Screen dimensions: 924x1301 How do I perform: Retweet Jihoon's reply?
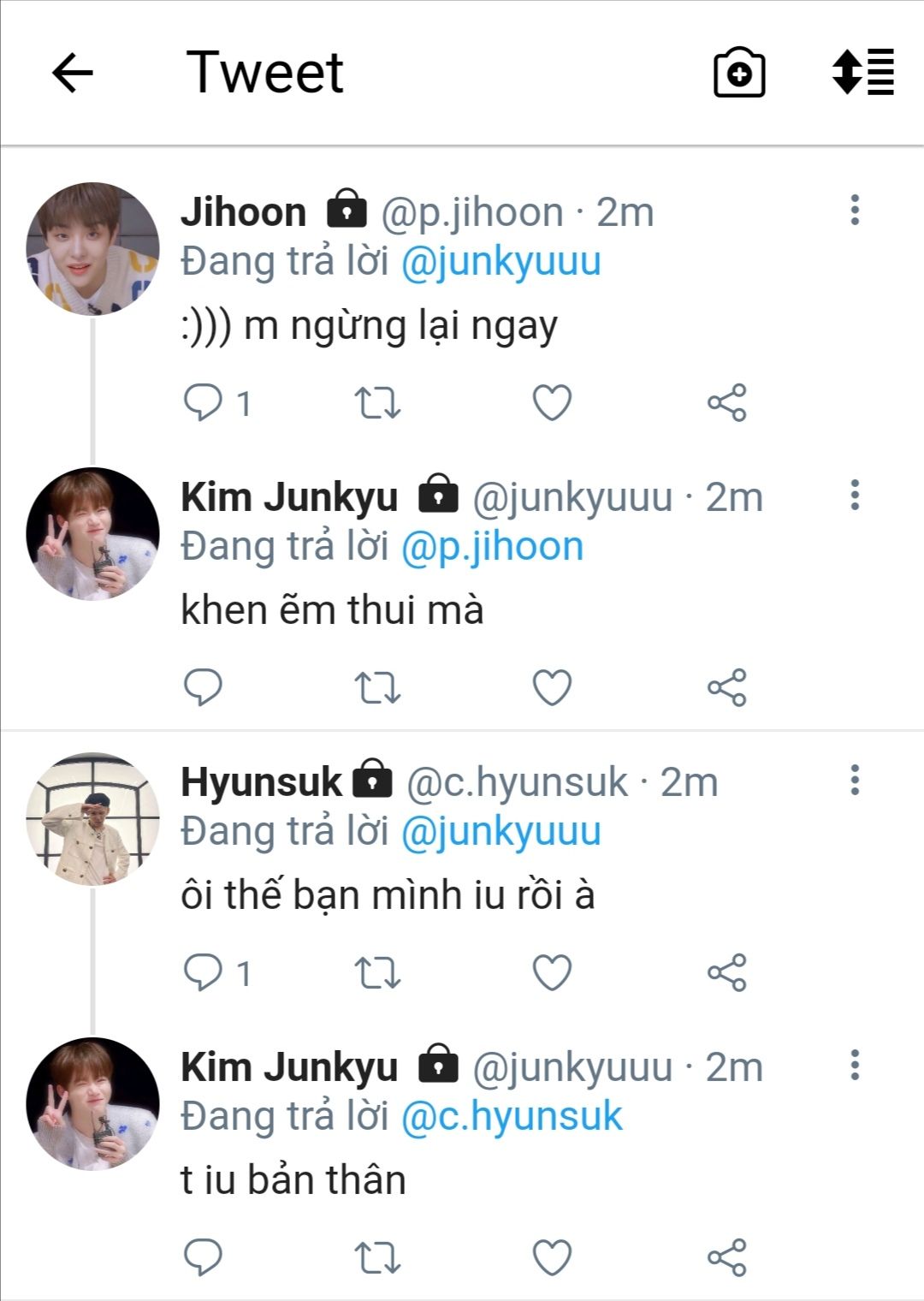tap(377, 402)
